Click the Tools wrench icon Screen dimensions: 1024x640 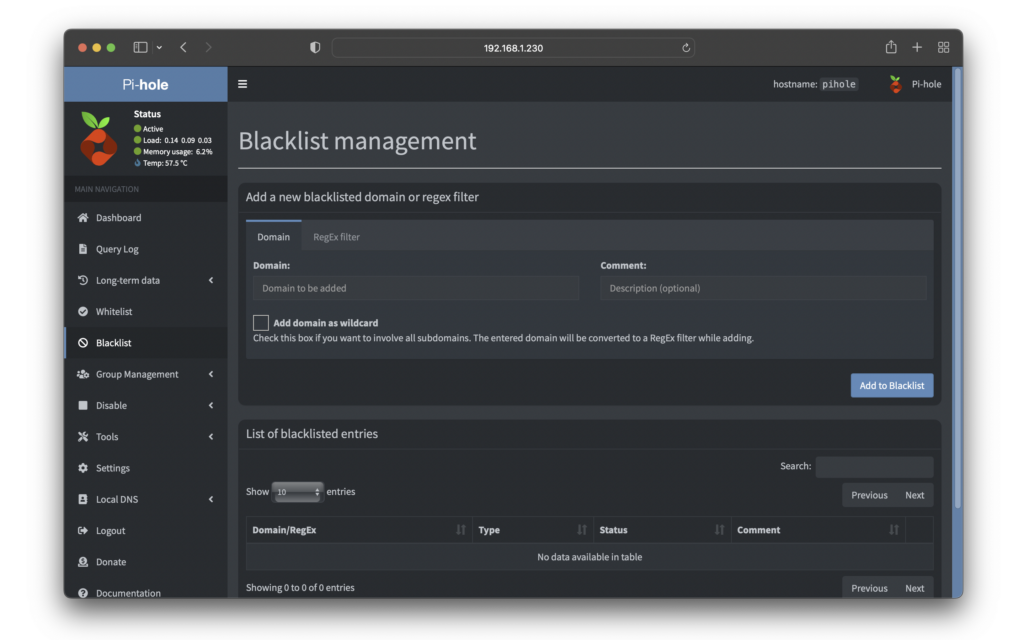(83, 437)
